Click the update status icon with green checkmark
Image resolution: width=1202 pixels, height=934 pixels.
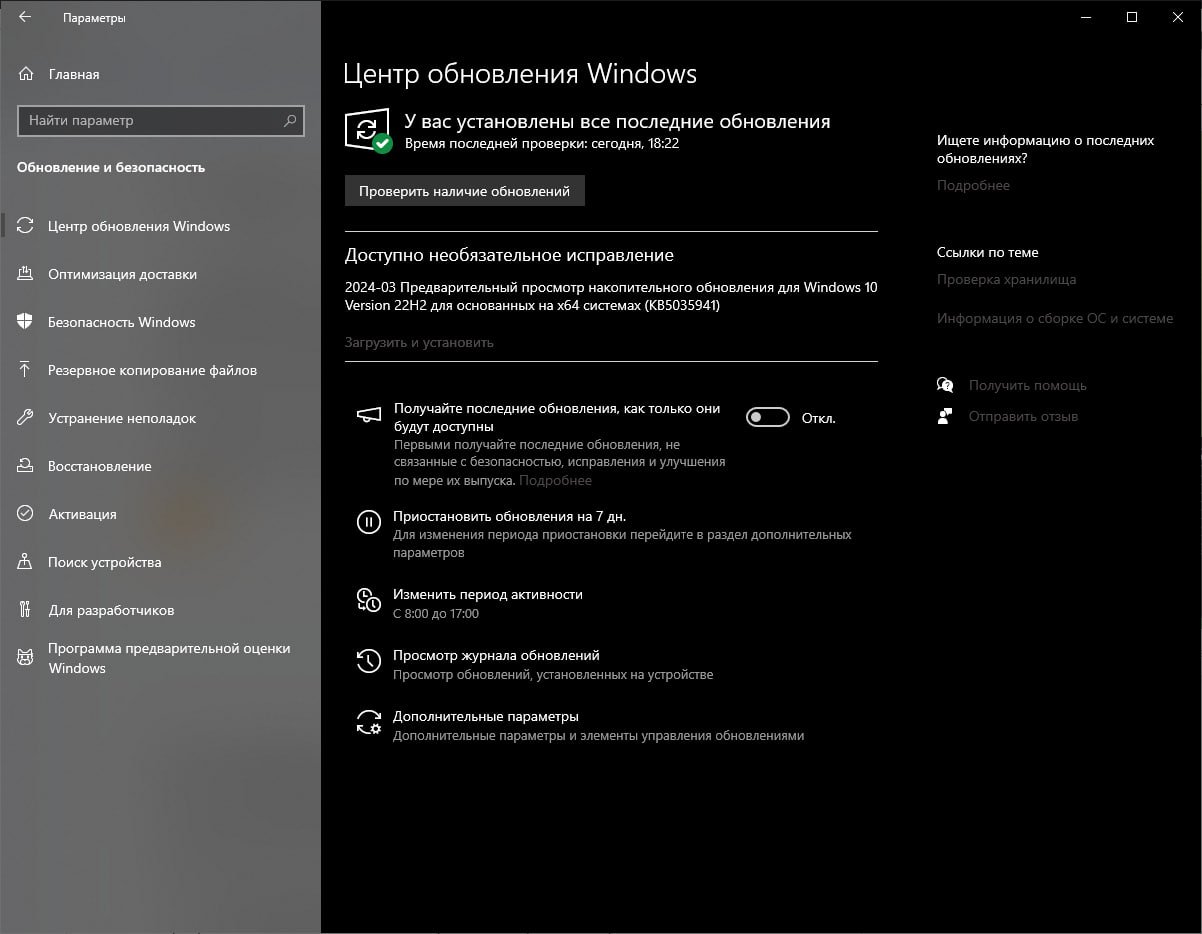pyautogui.click(x=368, y=131)
